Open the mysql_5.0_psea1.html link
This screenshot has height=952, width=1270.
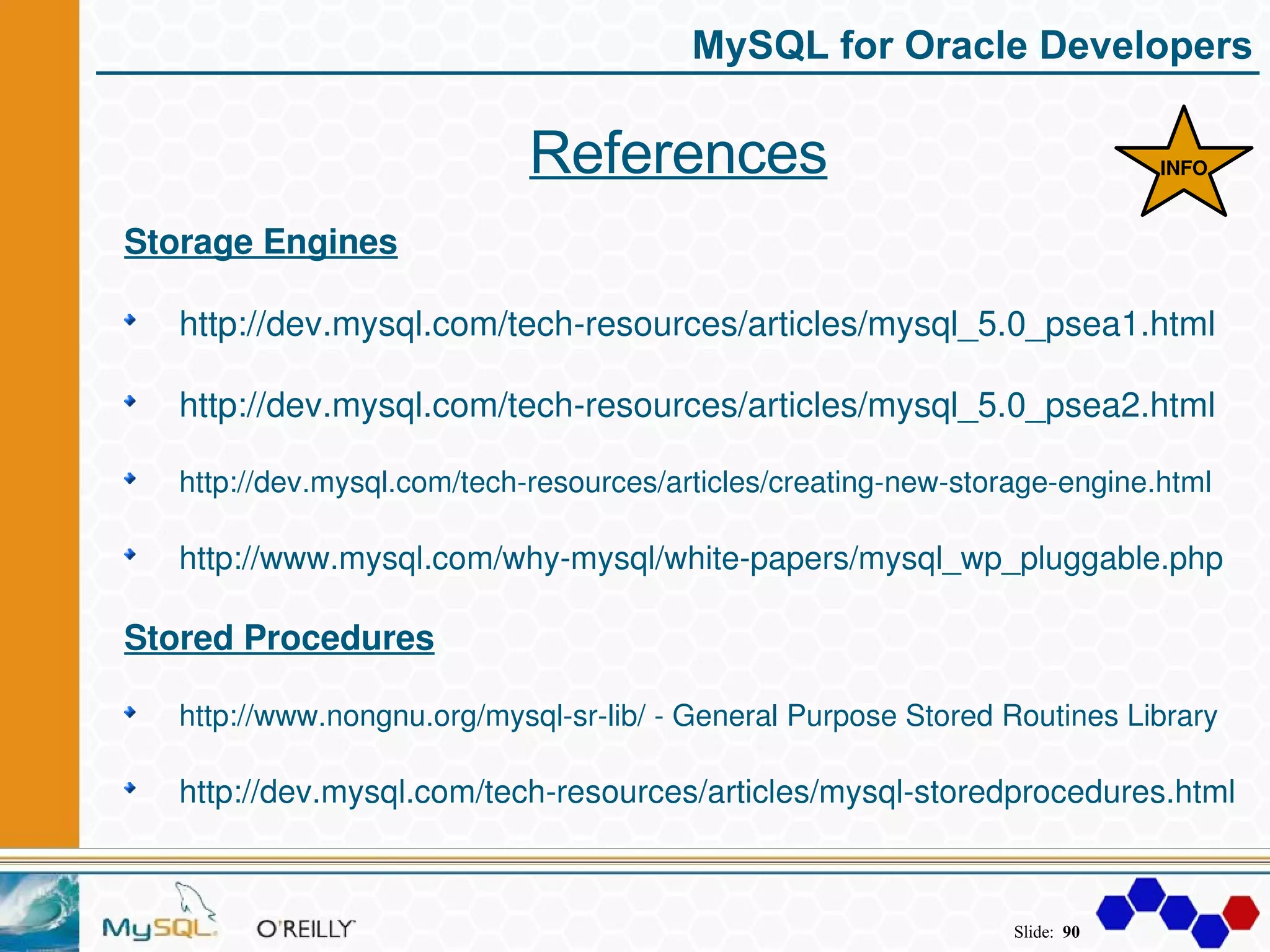(x=697, y=324)
